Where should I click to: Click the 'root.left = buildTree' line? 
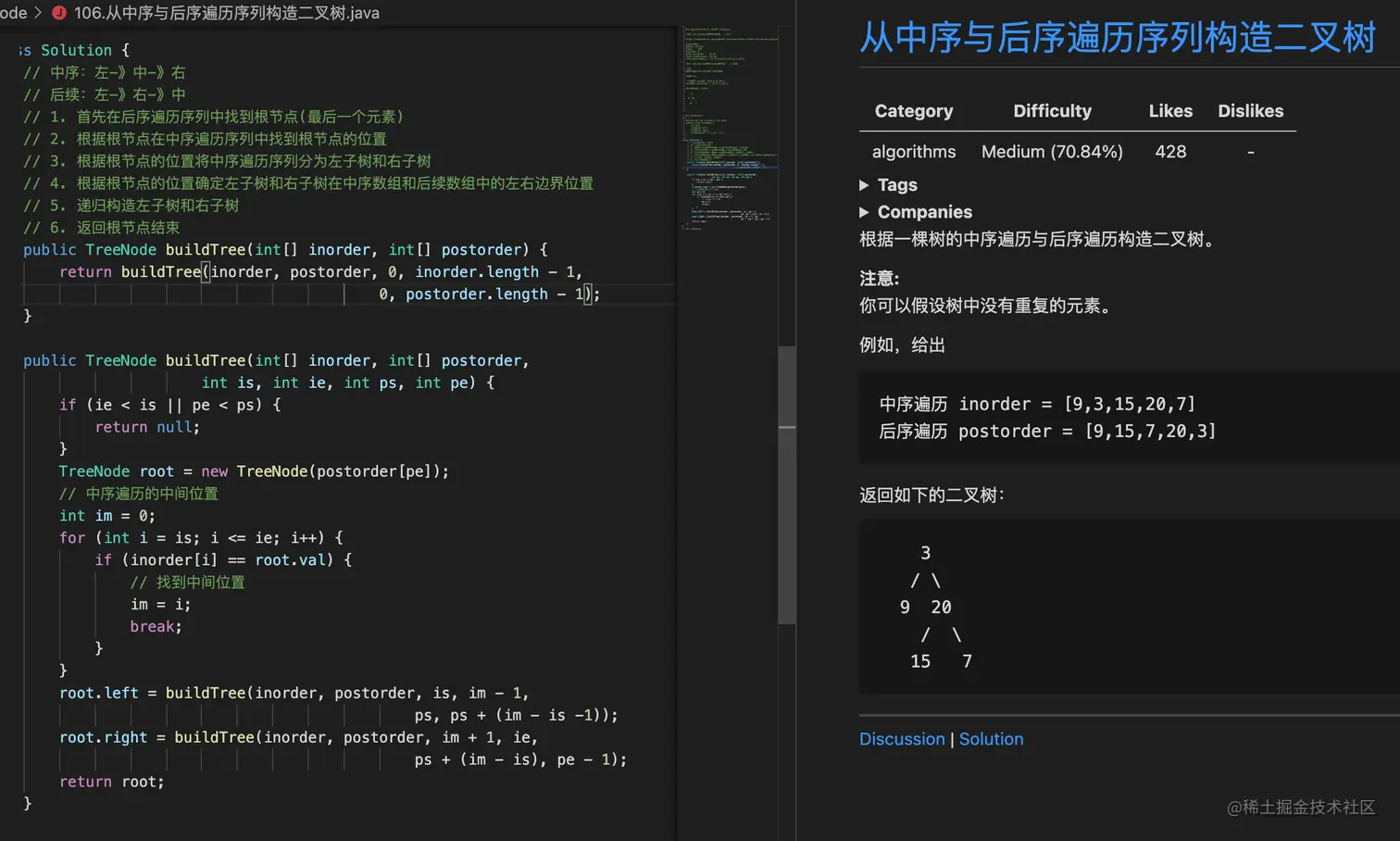pos(294,694)
